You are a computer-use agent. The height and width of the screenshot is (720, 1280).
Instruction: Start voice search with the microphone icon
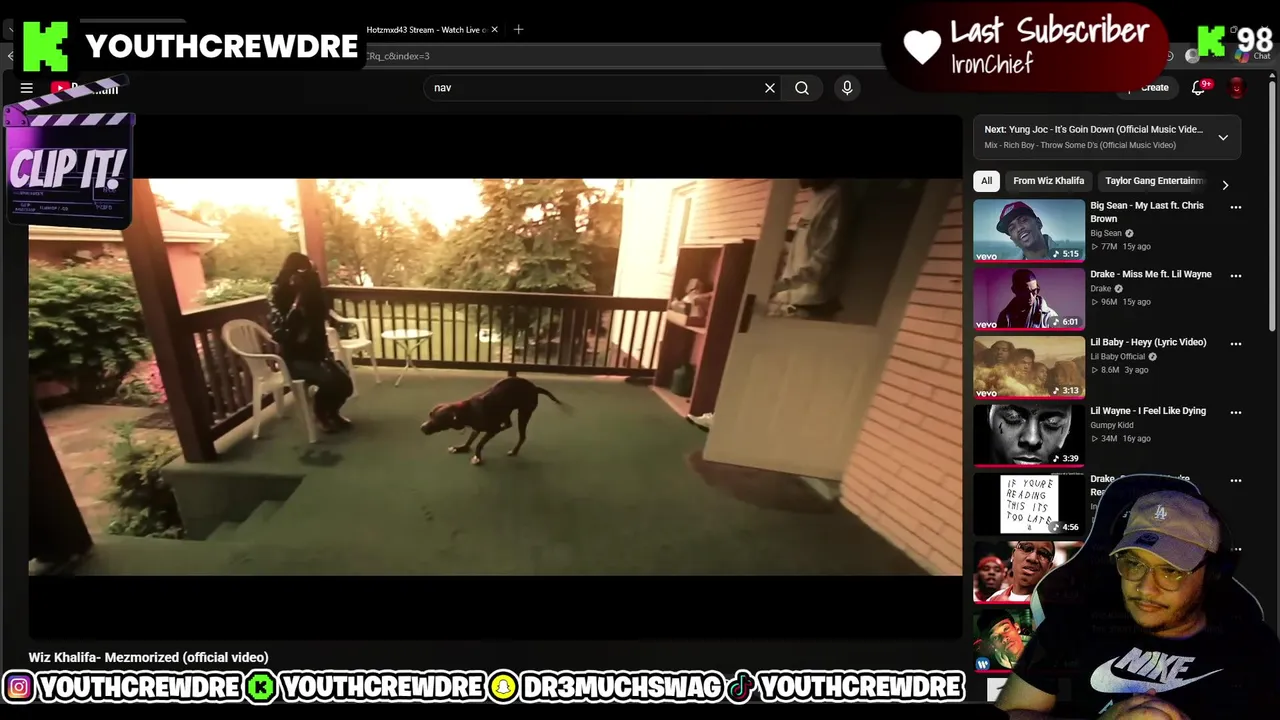(847, 88)
